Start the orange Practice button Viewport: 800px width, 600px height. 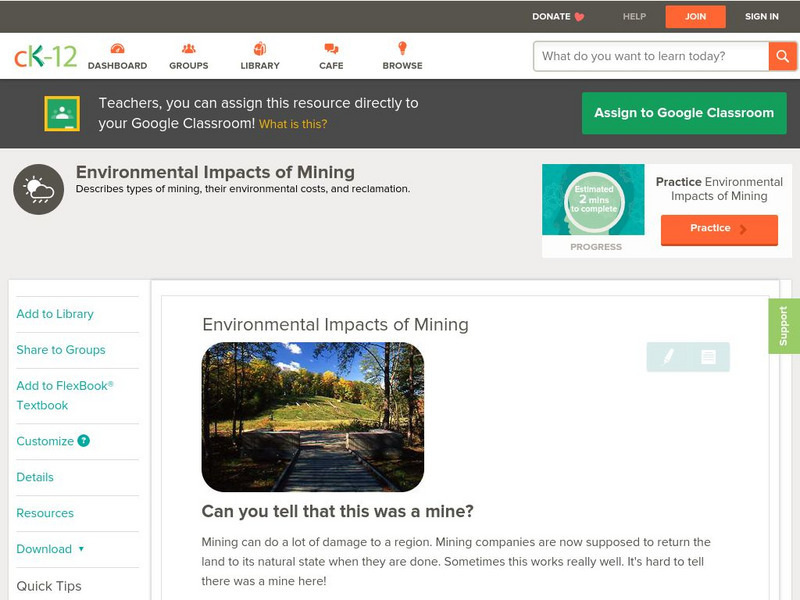pos(718,229)
